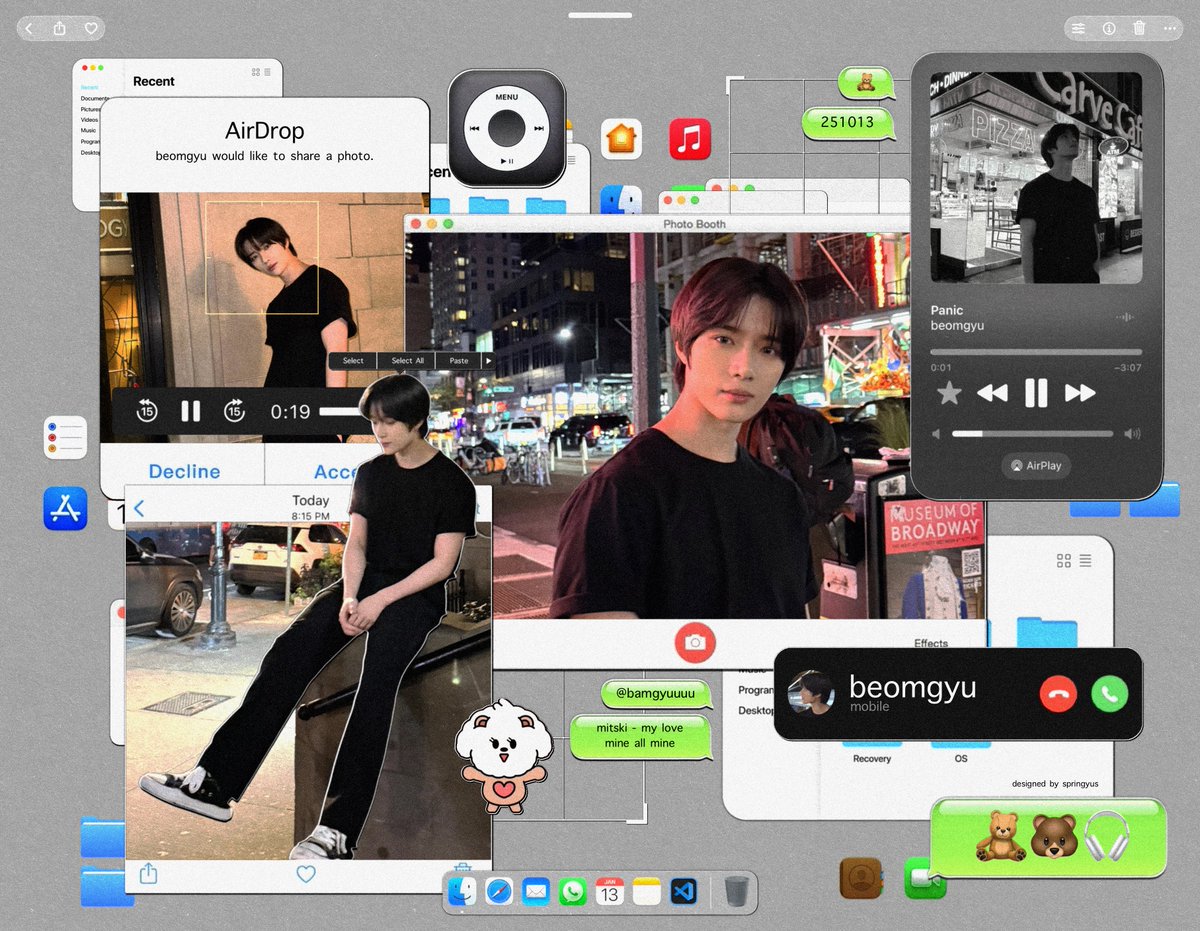1200x931 pixels.
Task: Click the 251013 message bubble
Action: coord(846,123)
